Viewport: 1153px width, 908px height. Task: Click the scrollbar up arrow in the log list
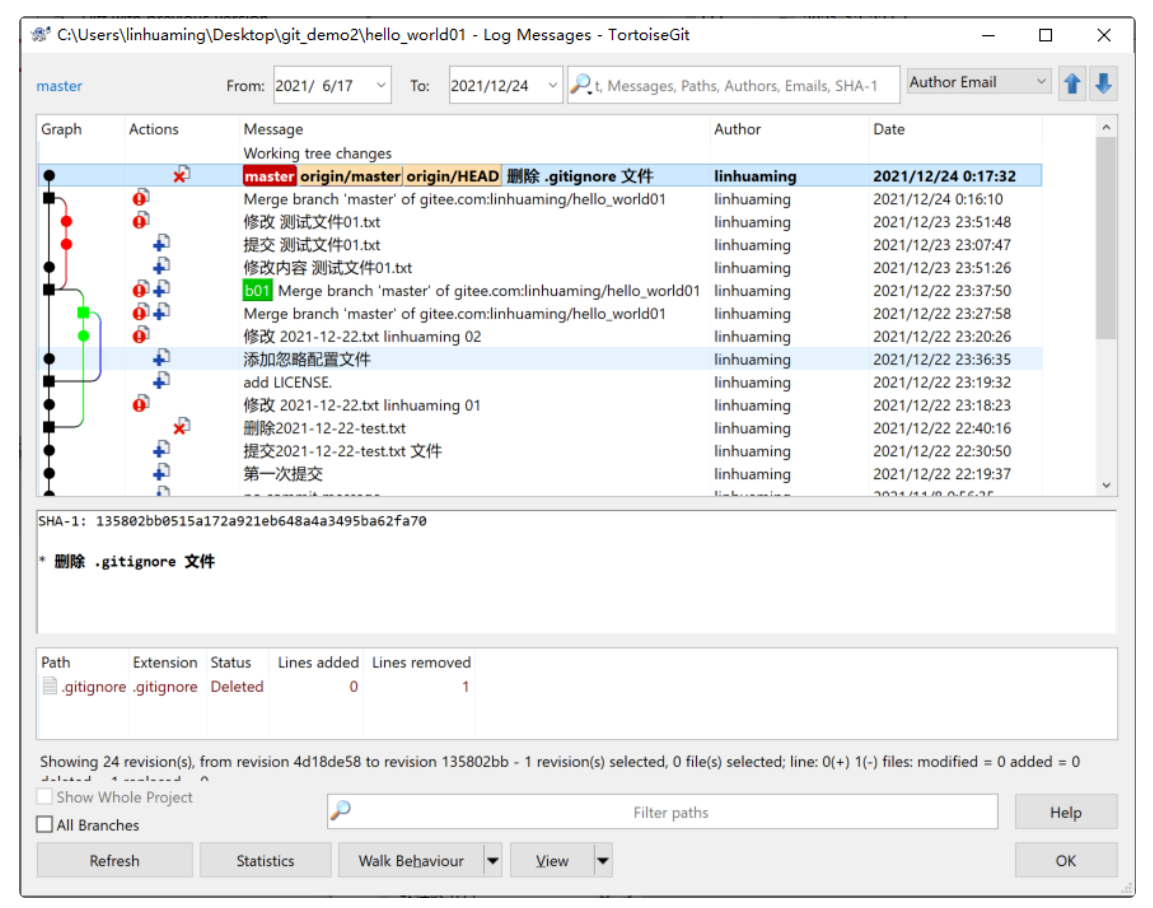pos(1106,127)
